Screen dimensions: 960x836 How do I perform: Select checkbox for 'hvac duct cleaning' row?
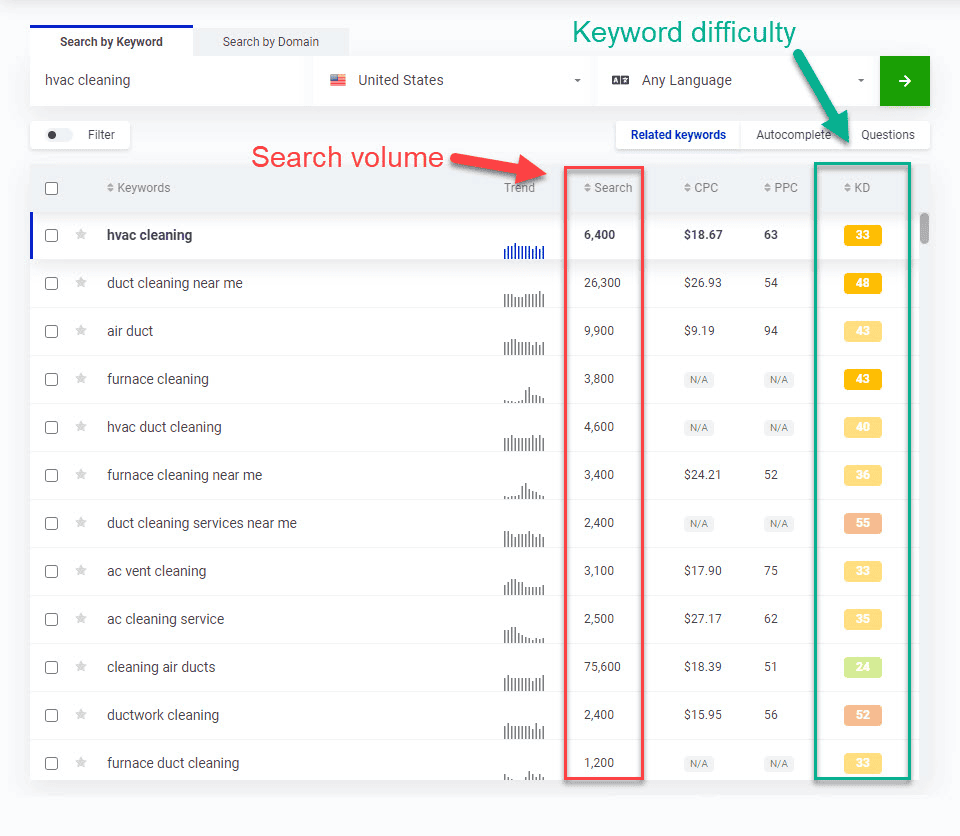(52, 427)
